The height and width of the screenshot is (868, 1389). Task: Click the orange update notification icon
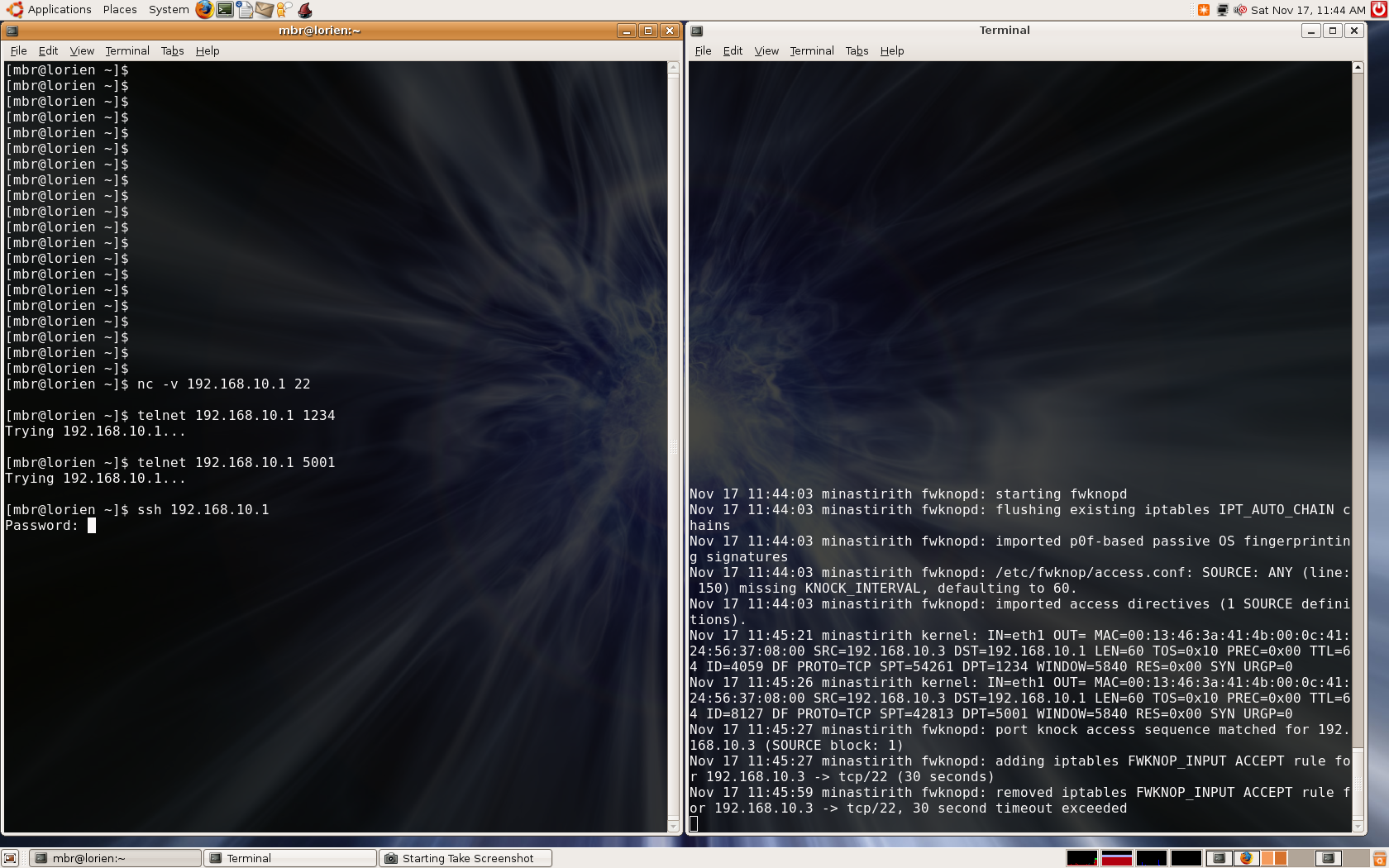[x=1204, y=10]
